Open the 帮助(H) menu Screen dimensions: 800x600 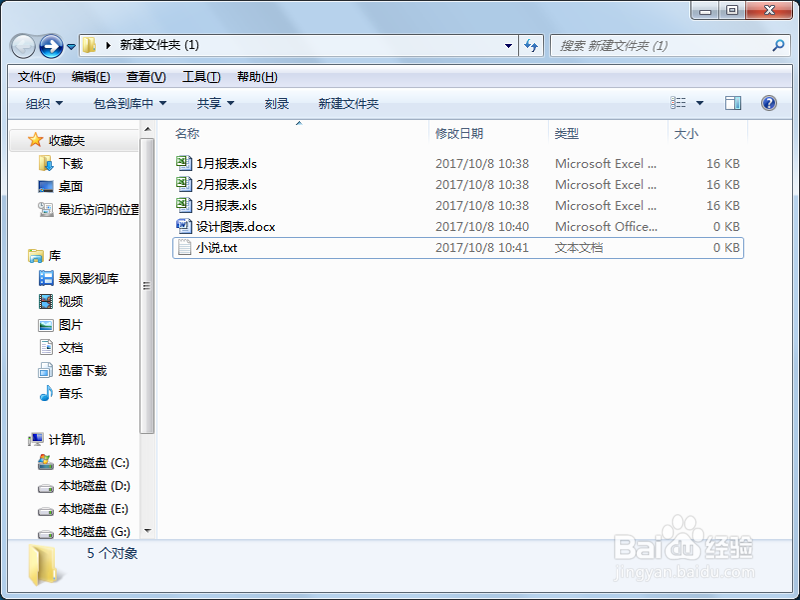257,77
